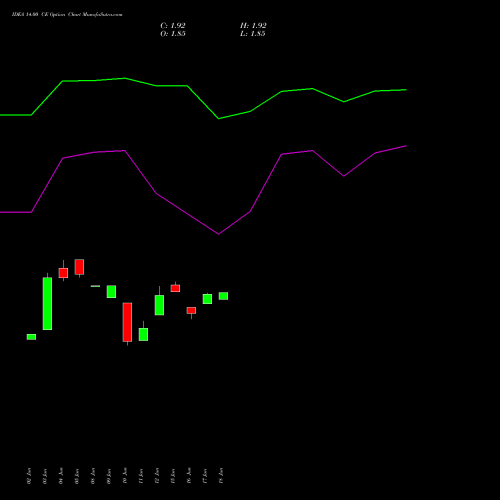Select the red candle for 15 Jan
Viewport: 500px width, 500px height.
point(175,288)
